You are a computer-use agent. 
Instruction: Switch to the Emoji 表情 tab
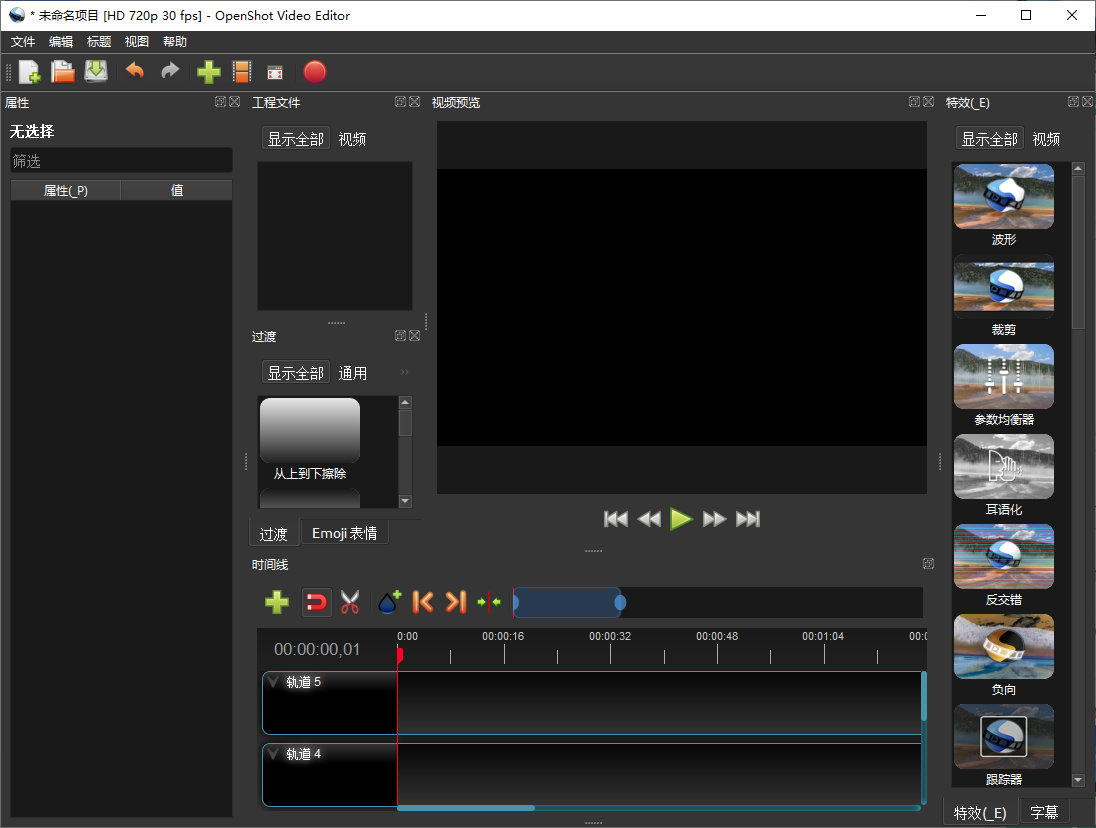click(x=344, y=533)
